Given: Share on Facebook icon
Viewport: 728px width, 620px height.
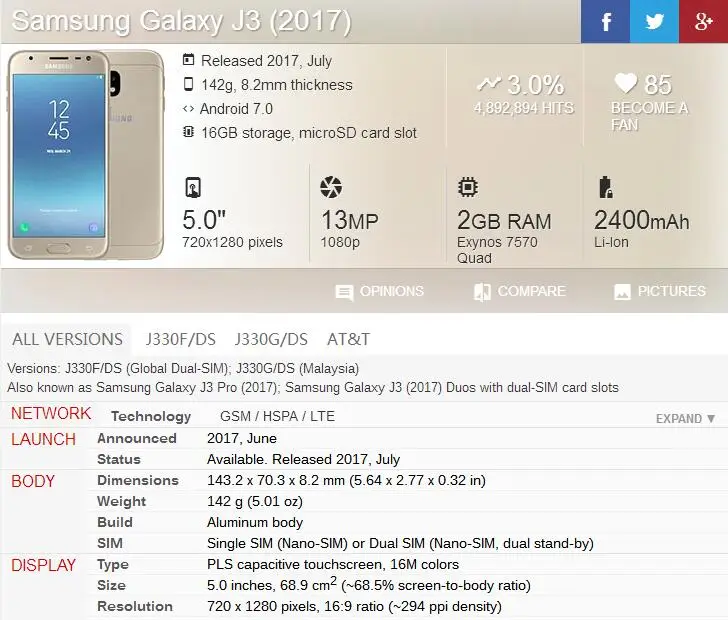Looking at the screenshot, I should coord(605,21).
